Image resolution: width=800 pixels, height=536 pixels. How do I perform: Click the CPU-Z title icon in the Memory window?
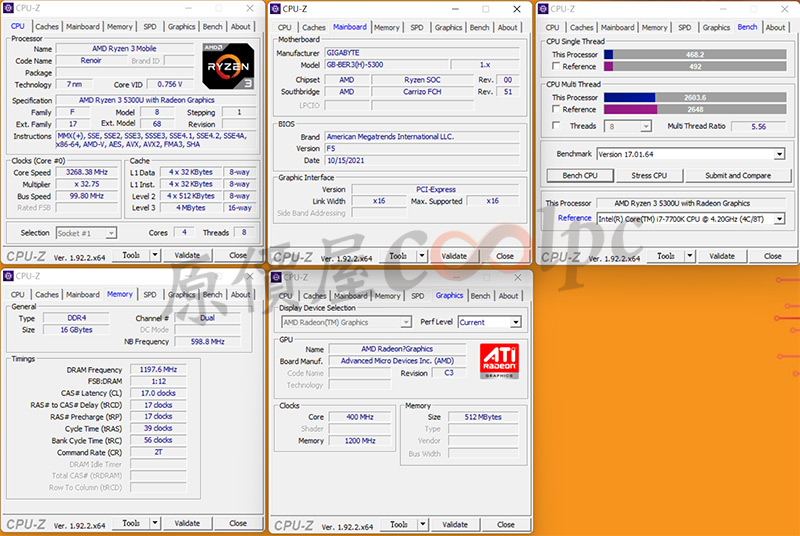click(x=9, y=276)
